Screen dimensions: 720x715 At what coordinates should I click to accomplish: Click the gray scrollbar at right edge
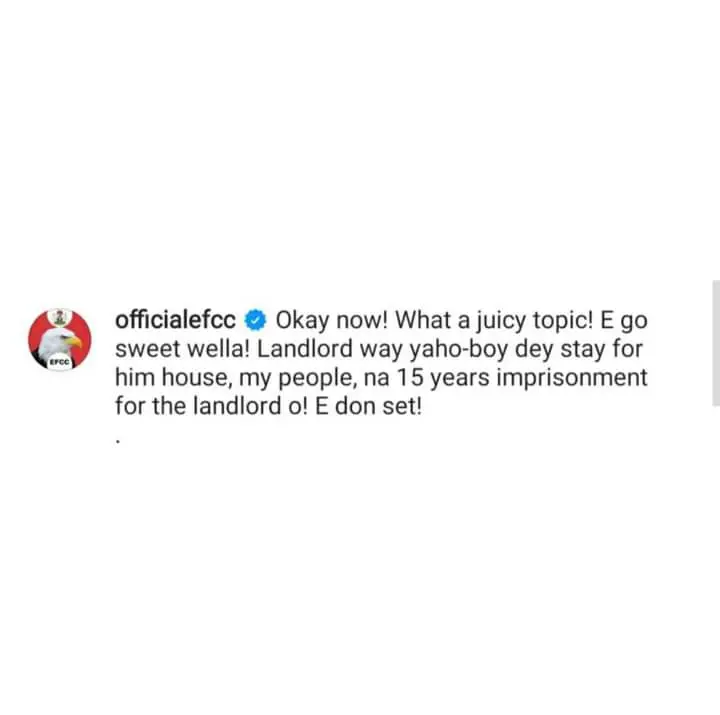tap(716, 343)
